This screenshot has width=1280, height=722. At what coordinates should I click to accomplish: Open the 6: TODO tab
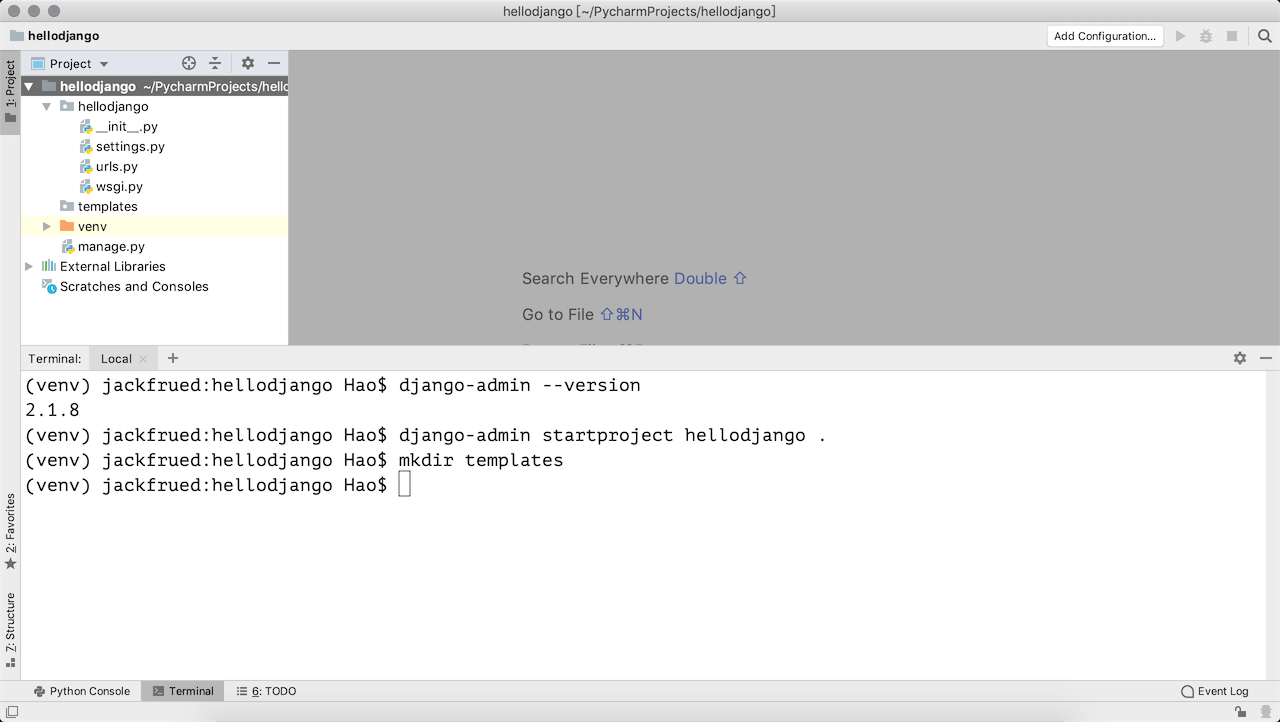click(266, 691)
